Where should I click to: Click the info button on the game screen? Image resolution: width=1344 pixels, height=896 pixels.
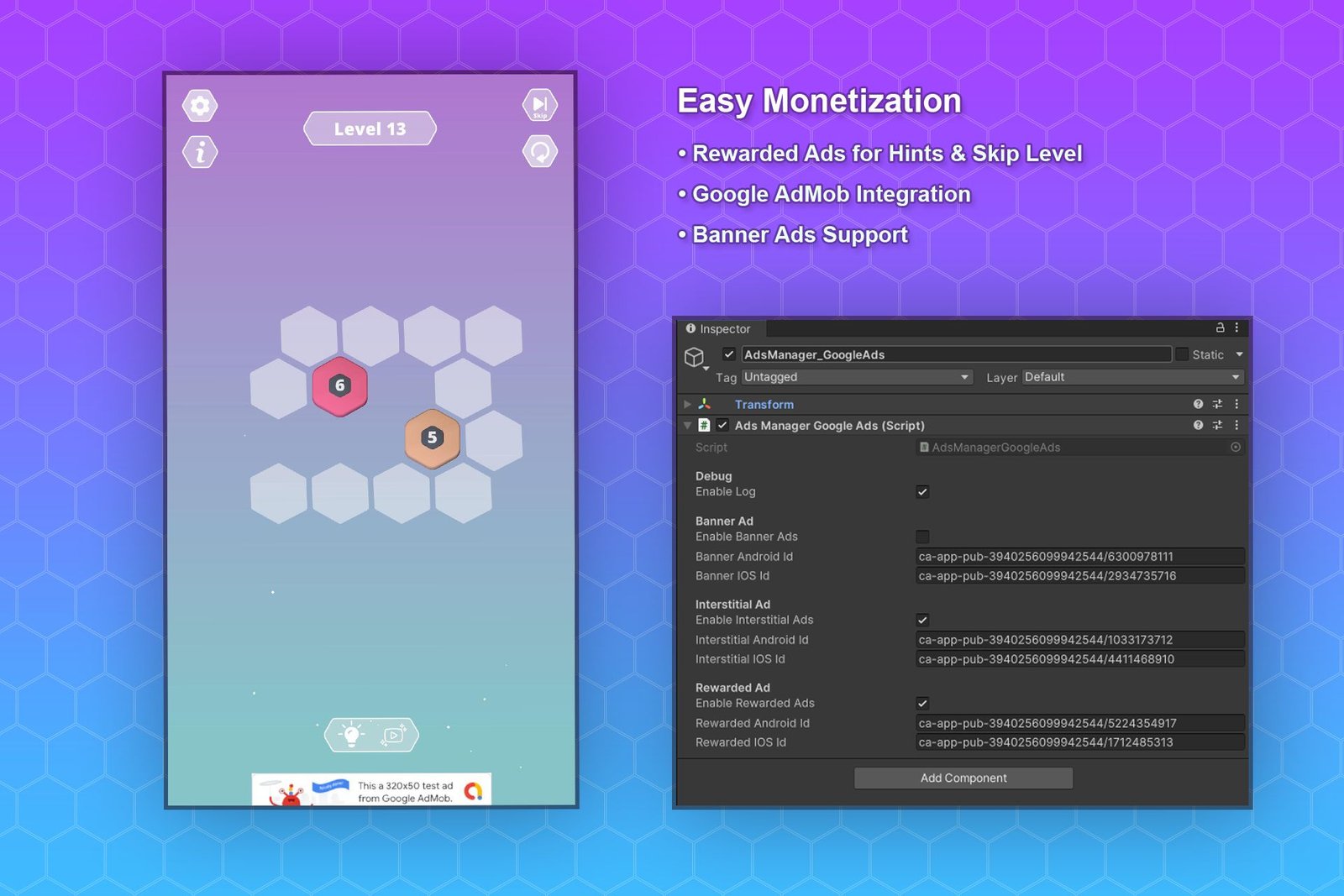tap(199, 152)
